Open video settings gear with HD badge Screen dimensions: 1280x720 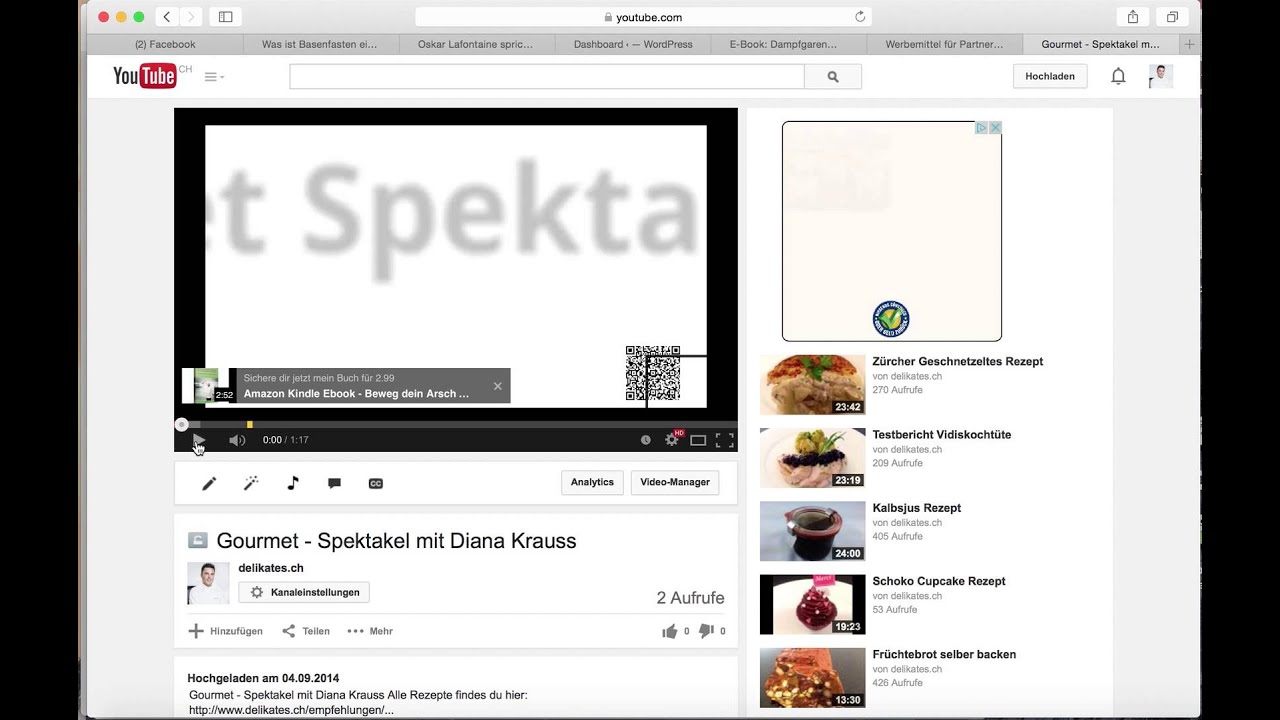(672, 439)
